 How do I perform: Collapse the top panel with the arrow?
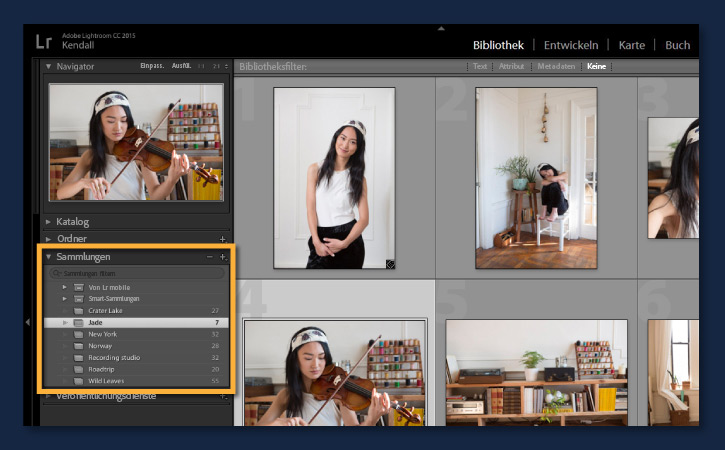pos(441,29)
